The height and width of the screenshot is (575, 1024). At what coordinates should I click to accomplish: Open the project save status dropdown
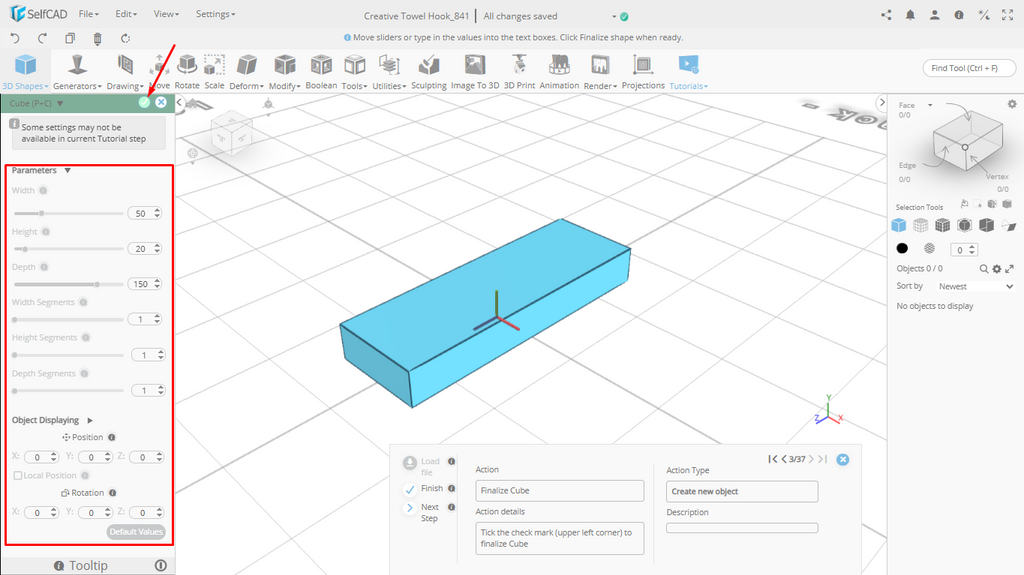pos(614,16)
